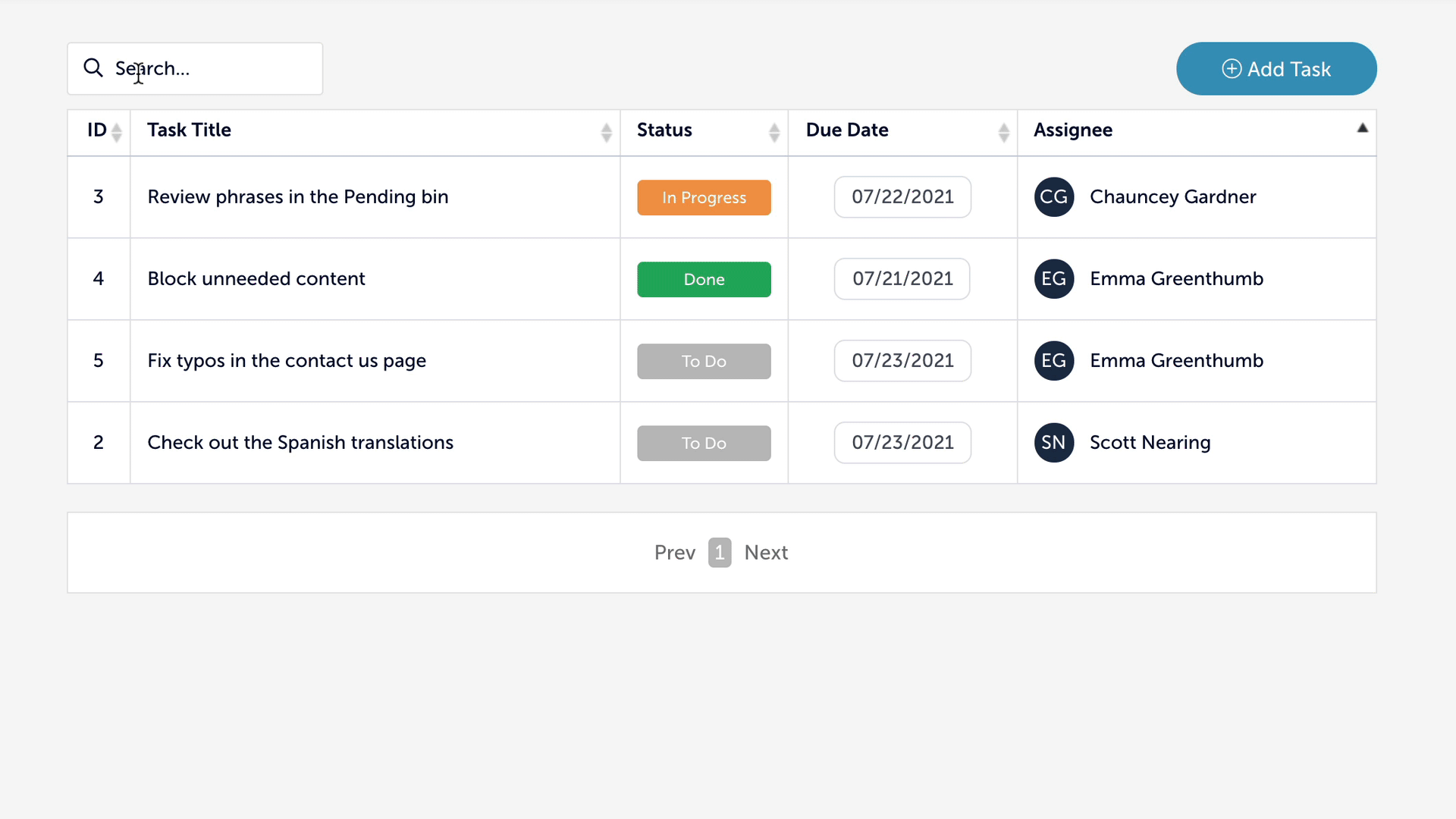
Task: Toggle Assignee column sort arrow
Action: click(1362, 129)
